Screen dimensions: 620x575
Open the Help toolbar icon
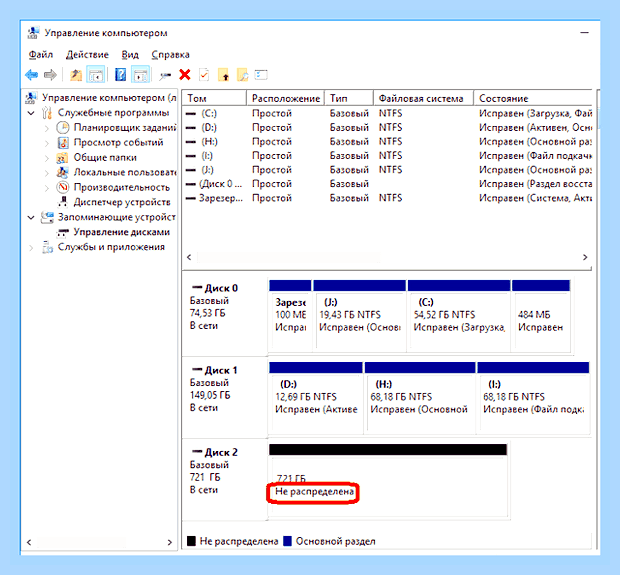(120, 75)
